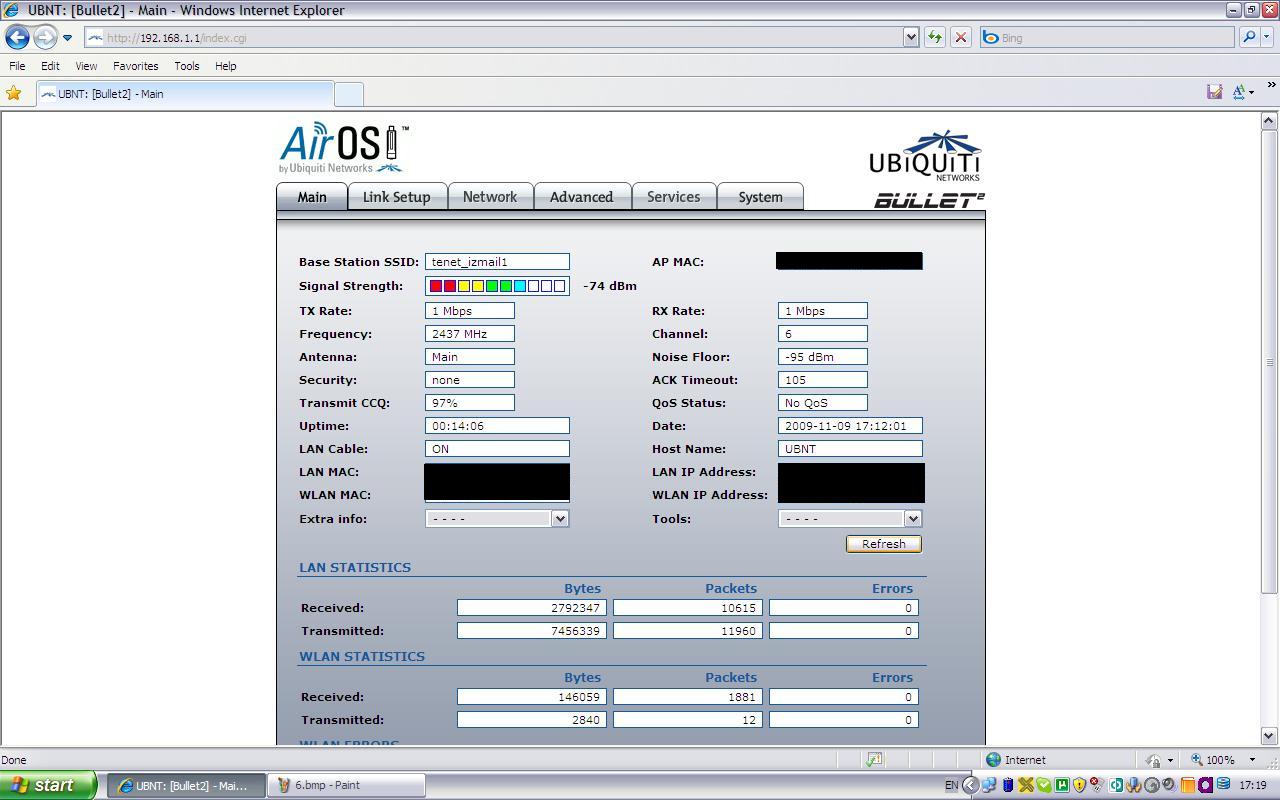Click the letter A icon in command bar
The width and height of the screenshot is (1280, 800).
tap(1238, 92)
